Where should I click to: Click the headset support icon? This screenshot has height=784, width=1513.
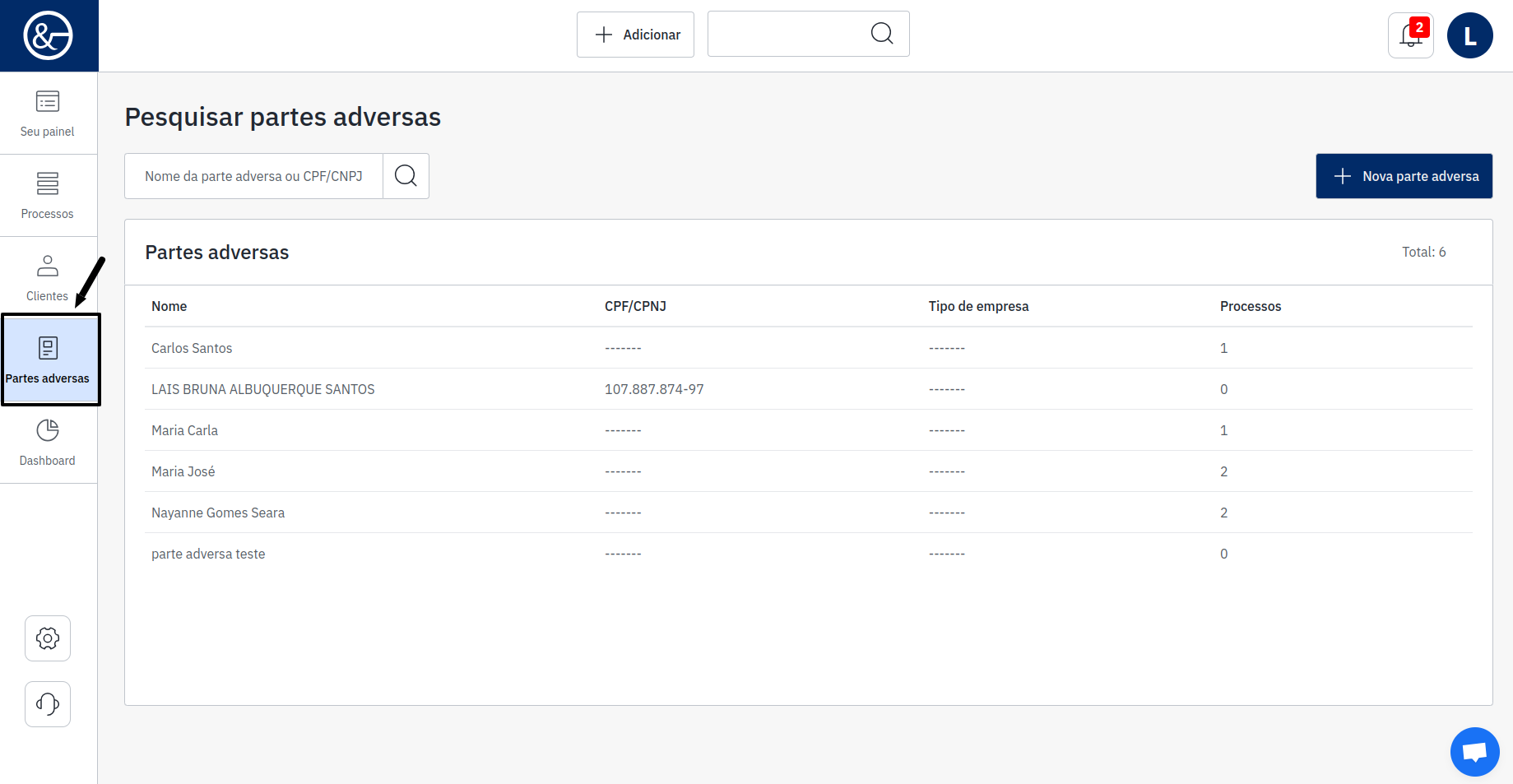pyautogui.click(x=48, y=704)
